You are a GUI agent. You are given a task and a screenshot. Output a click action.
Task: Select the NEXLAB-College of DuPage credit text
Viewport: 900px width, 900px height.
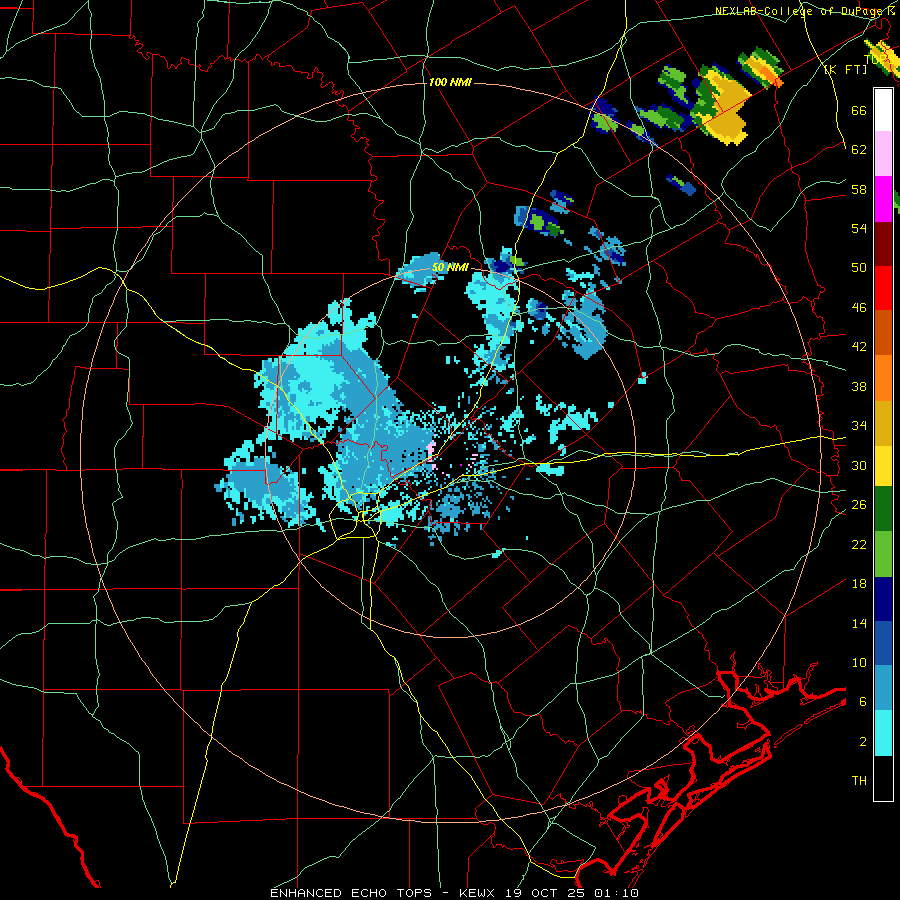[x=806, y=11]
